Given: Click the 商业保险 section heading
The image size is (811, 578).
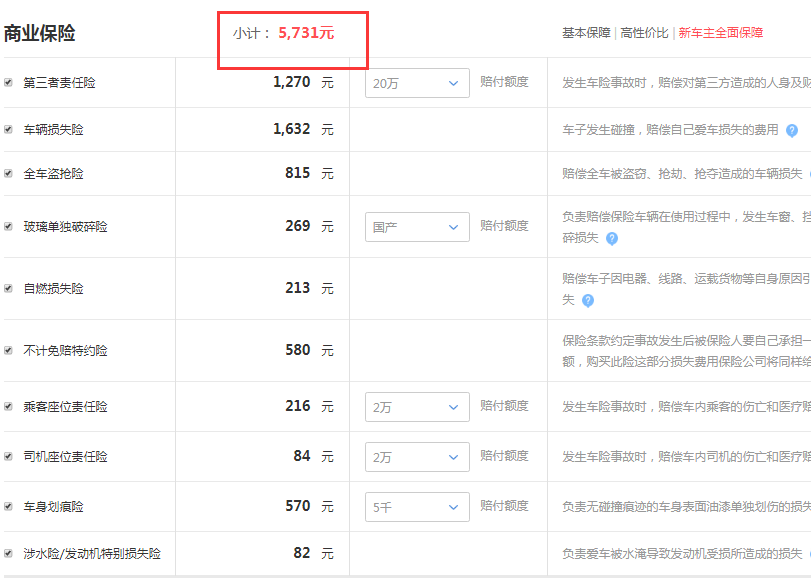Looking at the screenshot, I should [39, 33].
